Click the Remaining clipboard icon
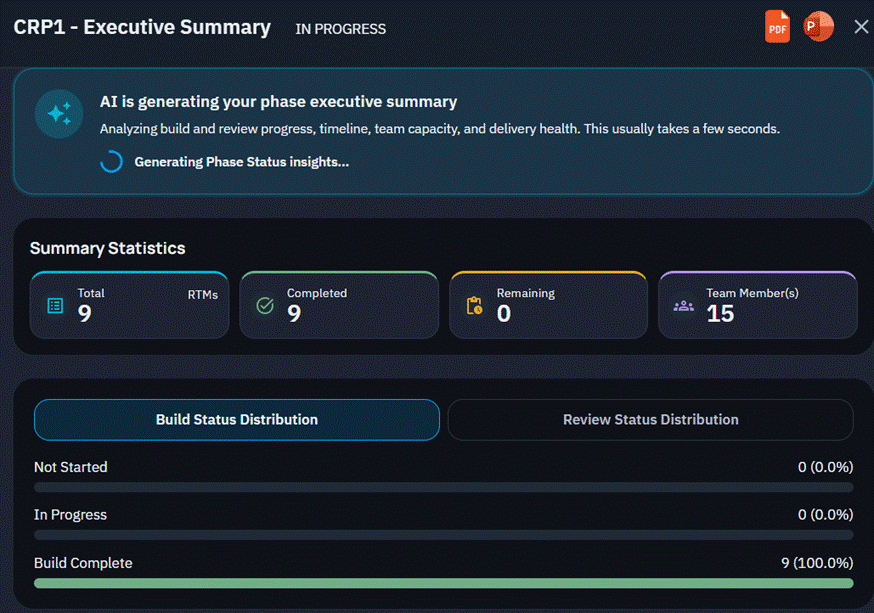Image resolution: width=874 pixels, height=613 pixels. (x=474, y=305)
